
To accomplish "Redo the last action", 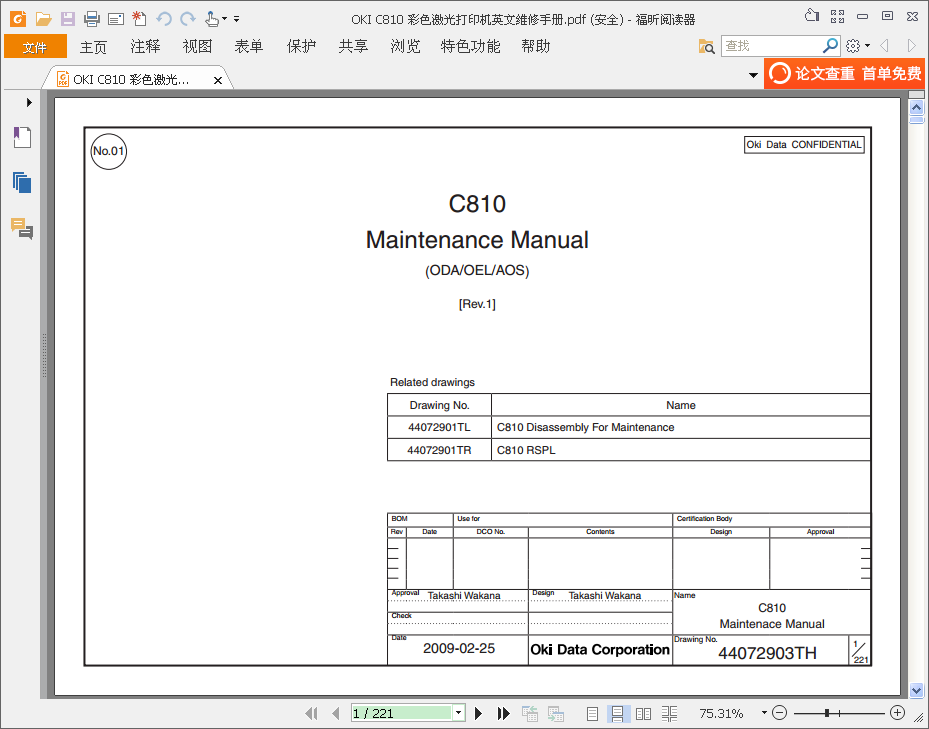I will pyautogui.click(x=188, y=19).
